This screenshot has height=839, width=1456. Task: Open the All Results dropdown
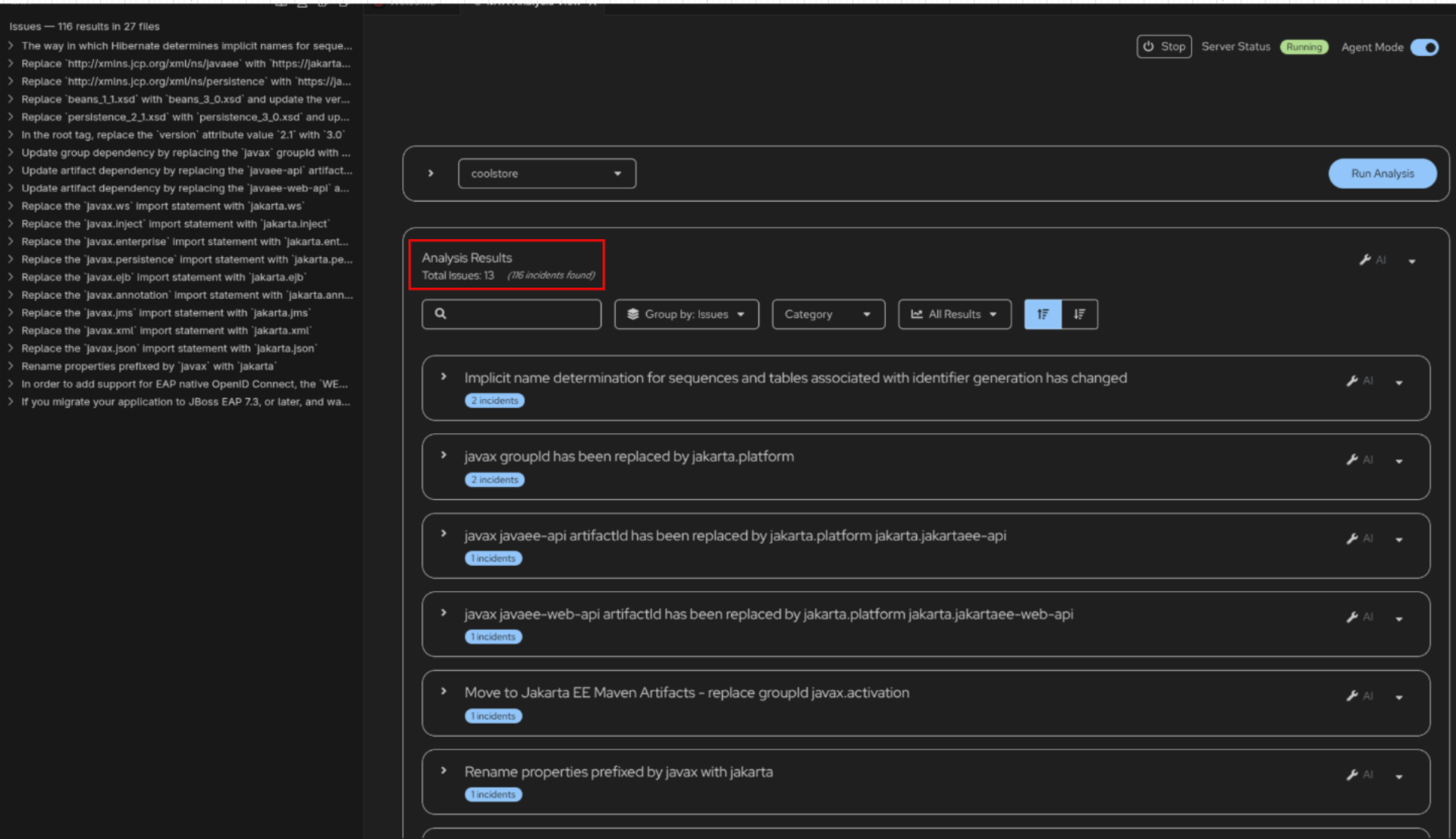pos(955,314)
